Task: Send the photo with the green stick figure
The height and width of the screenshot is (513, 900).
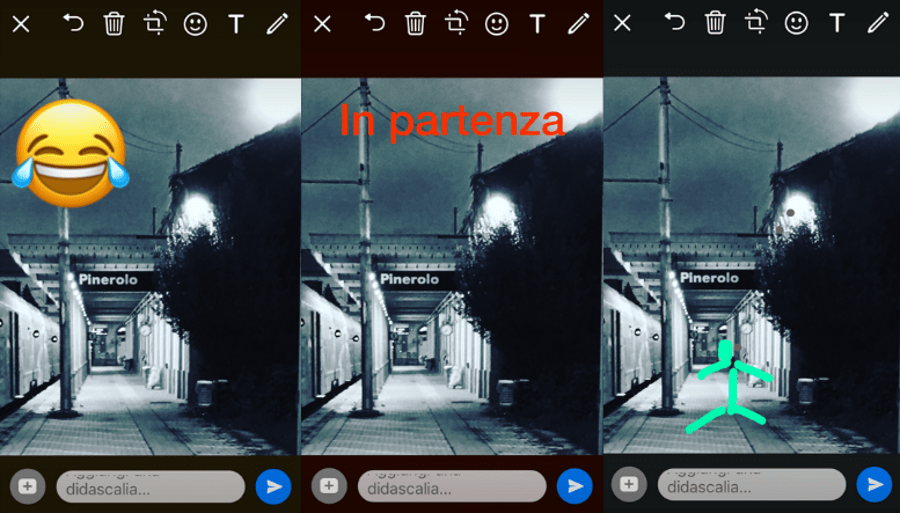Action: (x=874, y=485)
